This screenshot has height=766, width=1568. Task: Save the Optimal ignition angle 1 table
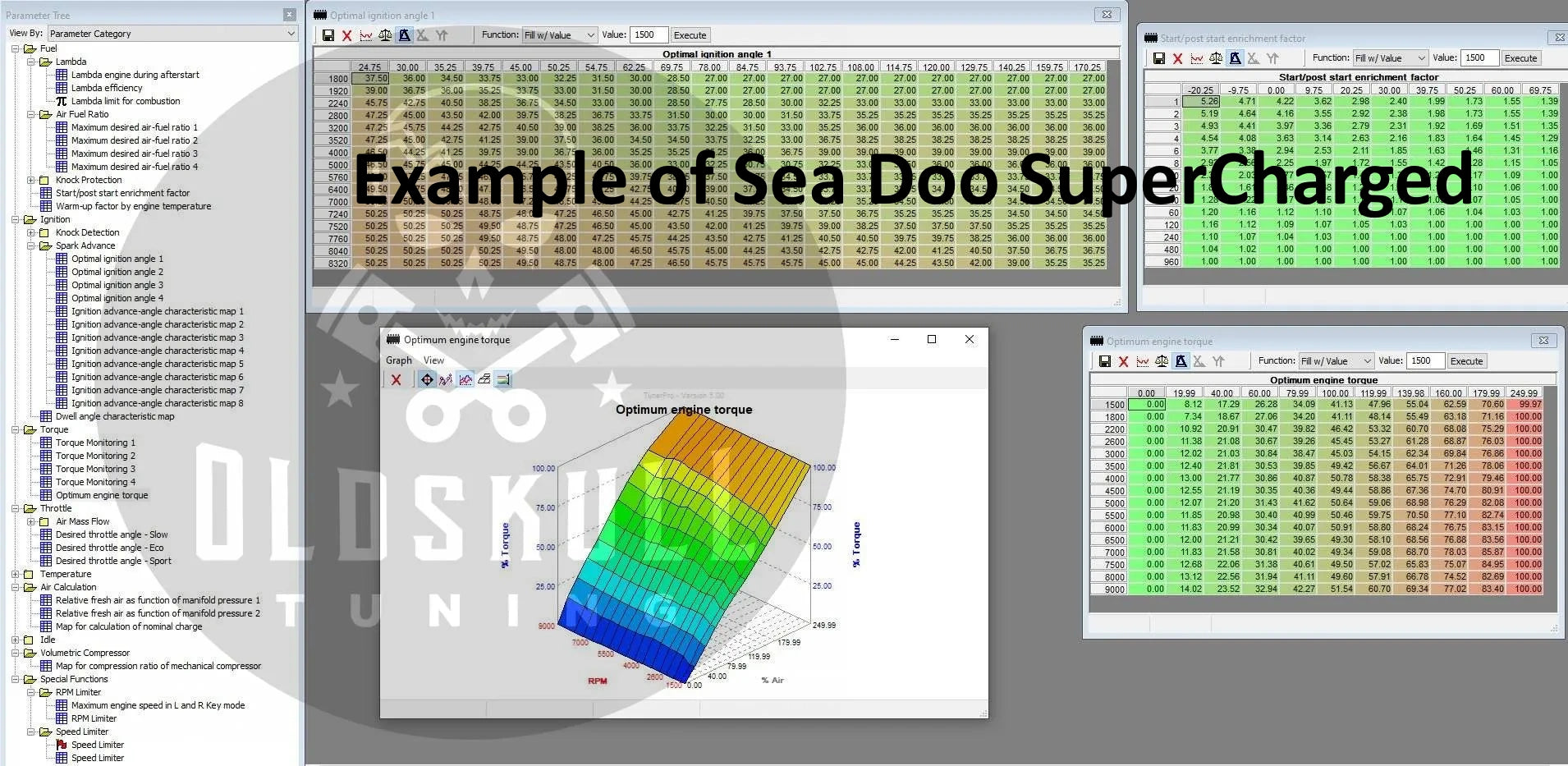point(328,35)
